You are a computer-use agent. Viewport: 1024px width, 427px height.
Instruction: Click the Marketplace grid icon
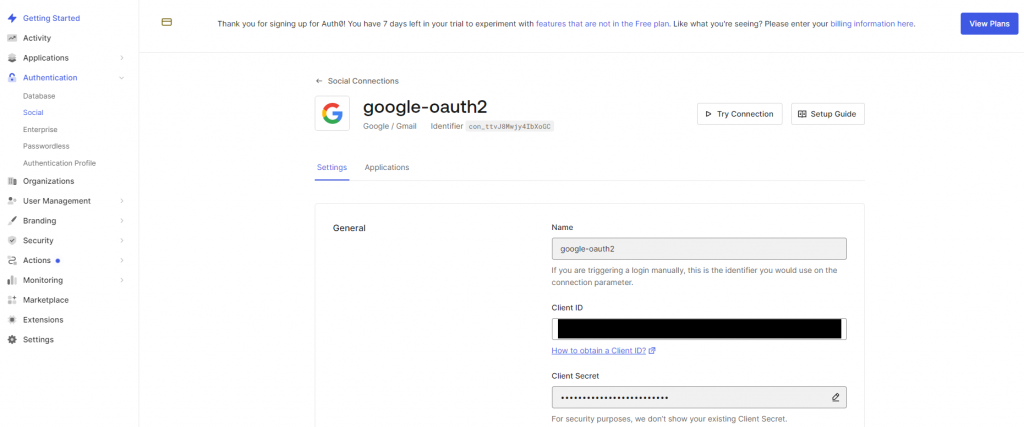12,300
